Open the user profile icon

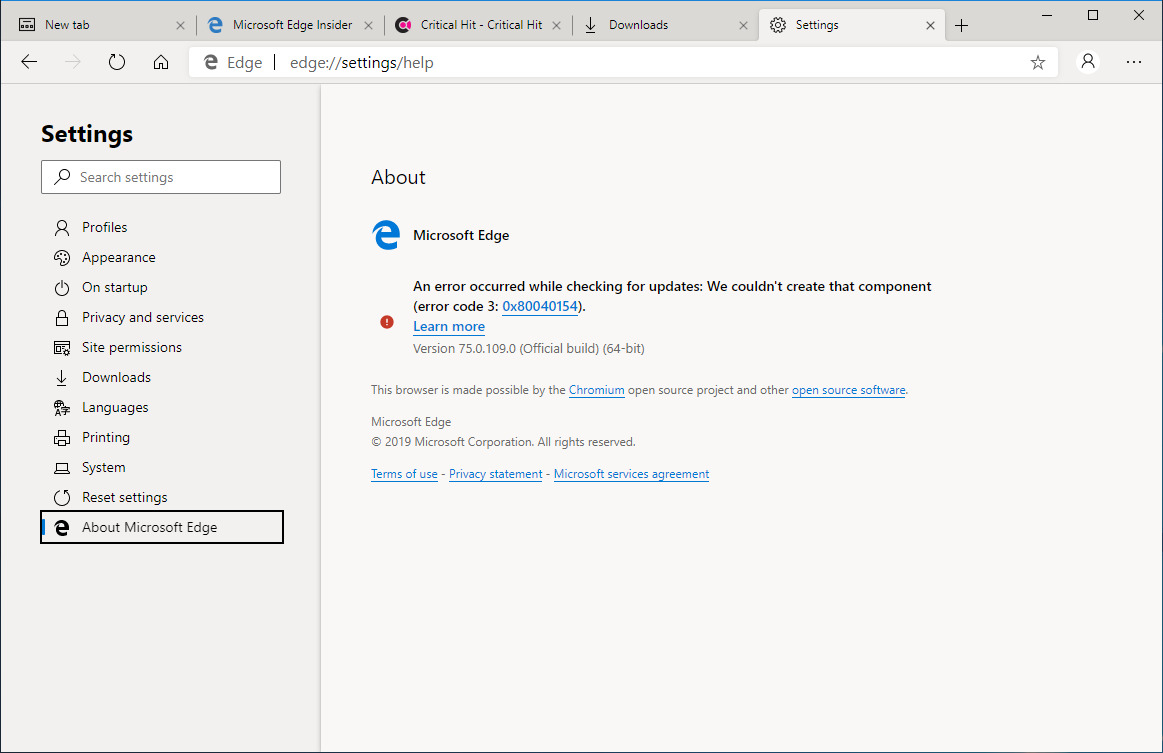pyautogui.click(x=1088, y=62)
